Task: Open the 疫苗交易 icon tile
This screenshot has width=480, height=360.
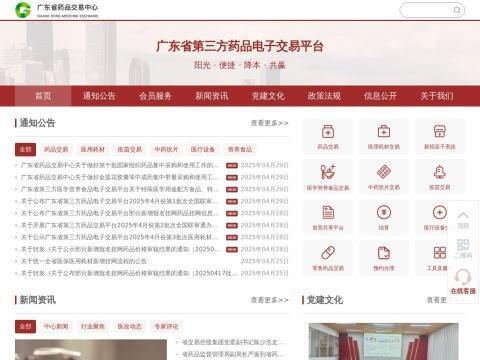Action: pos(440,177)
